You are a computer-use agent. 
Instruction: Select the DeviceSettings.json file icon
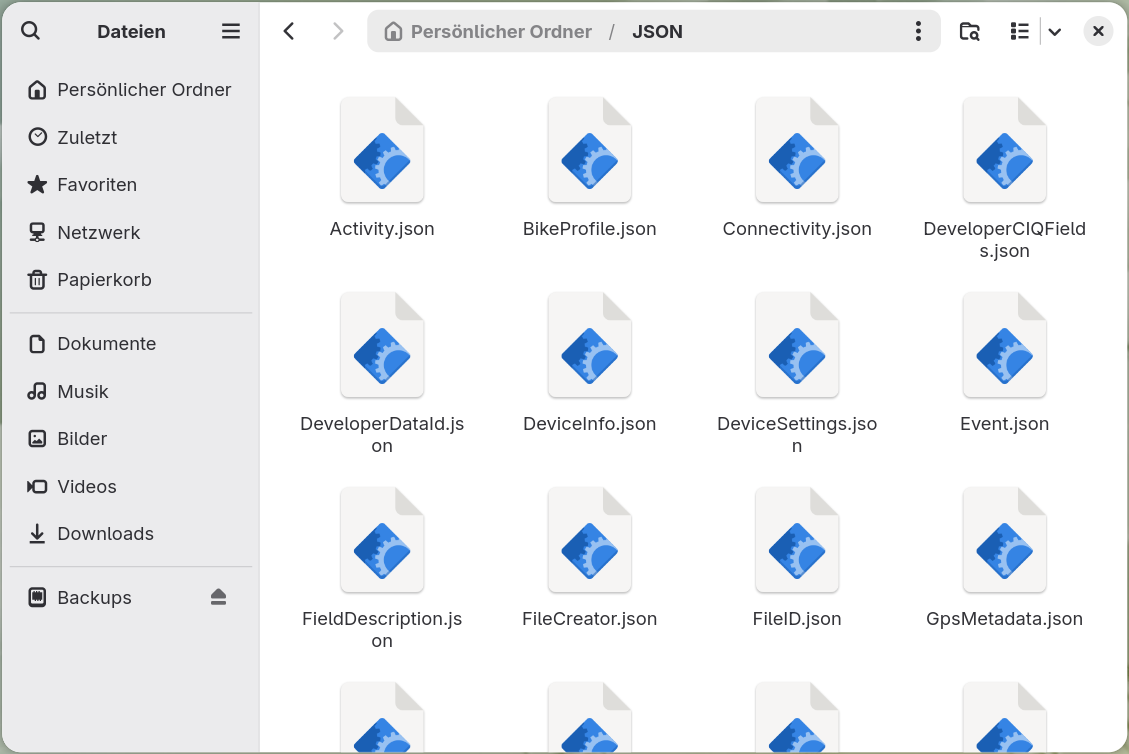pyautogui.click(x=797, y=345)
